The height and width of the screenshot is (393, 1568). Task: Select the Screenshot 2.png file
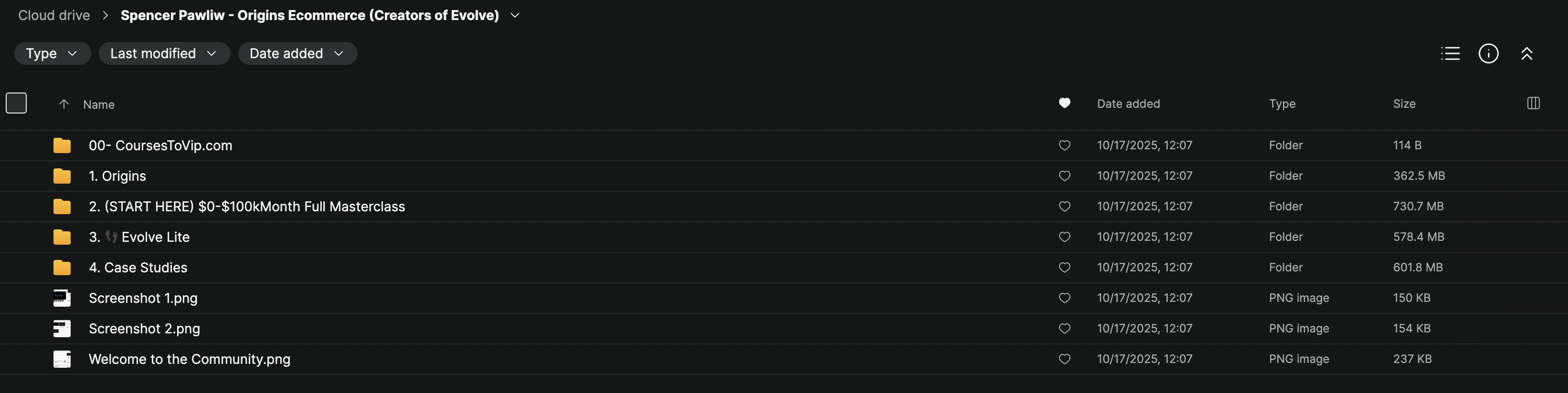pos(144,329)
